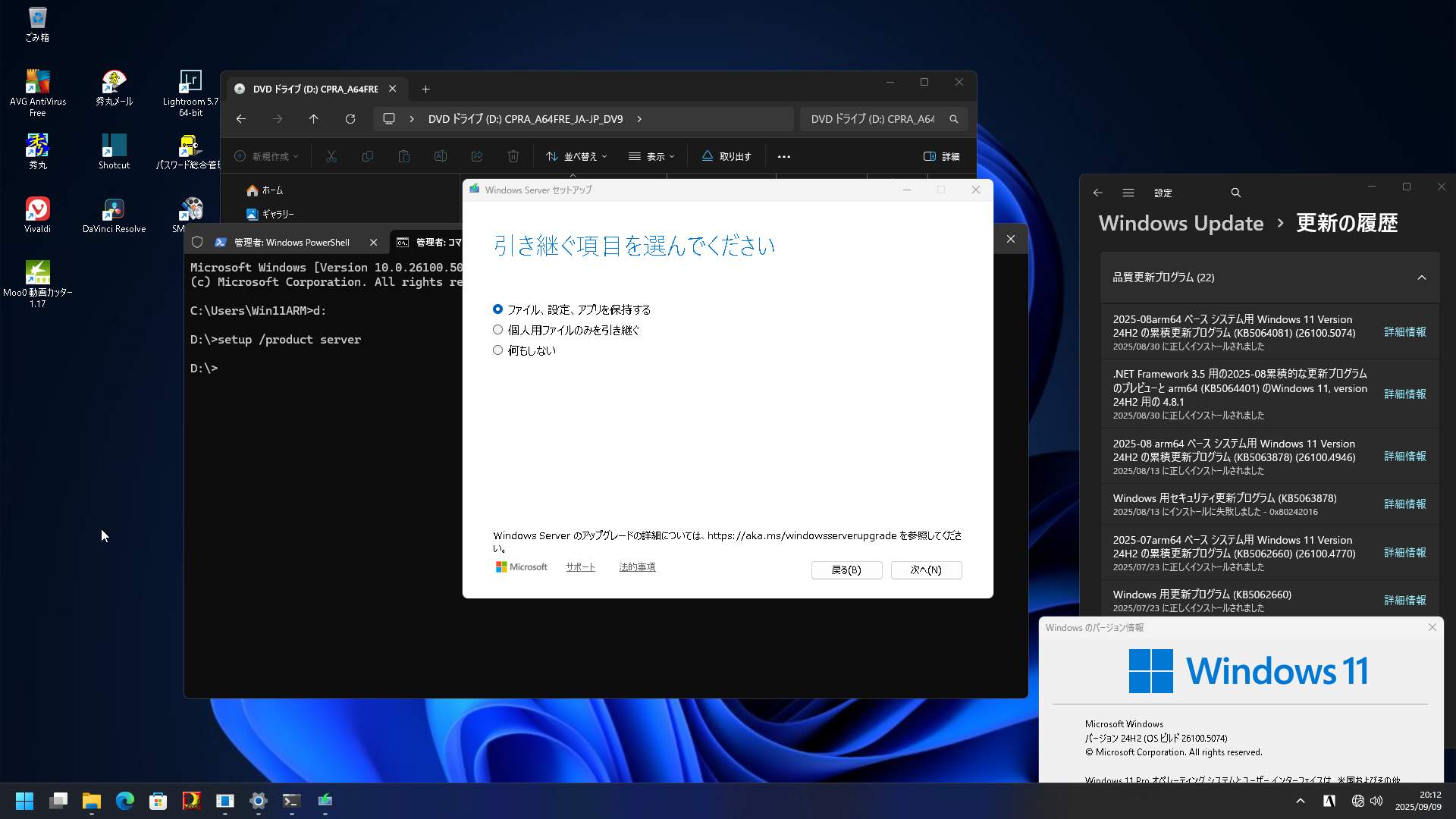Open 並べ替え sort dropdown

pos(576,156)
